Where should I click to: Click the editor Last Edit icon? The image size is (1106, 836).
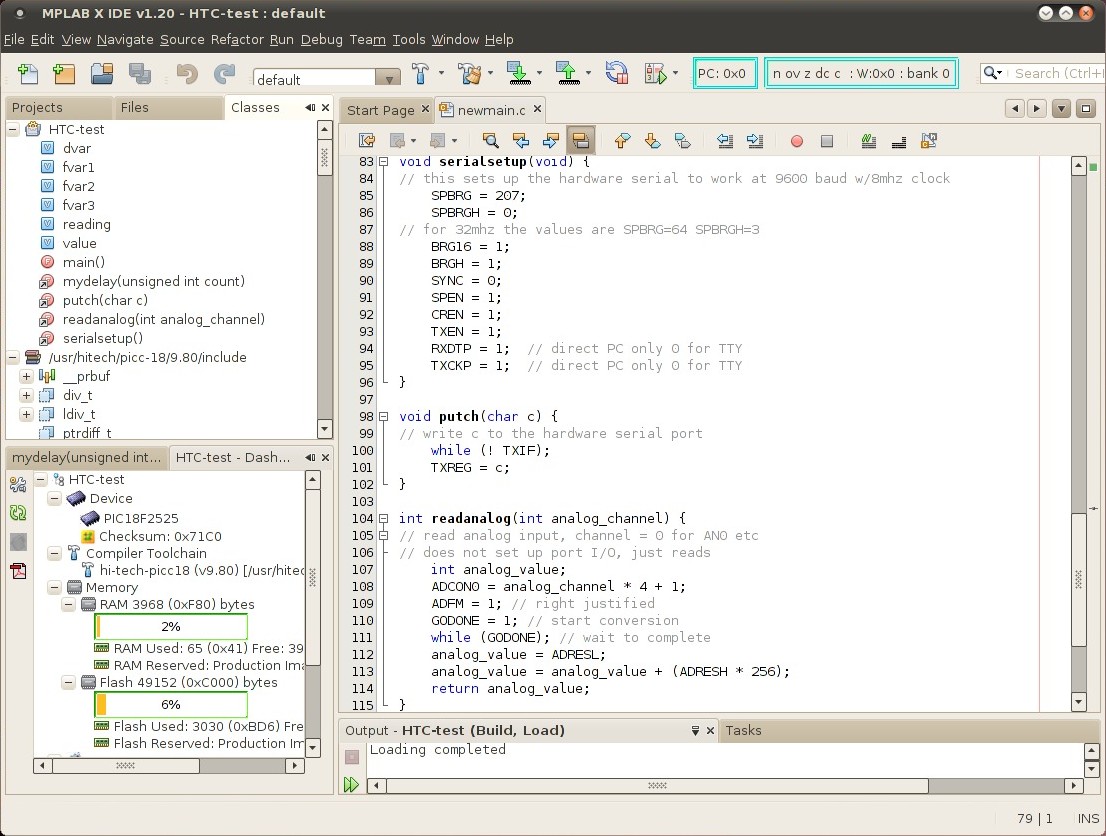pos(367,140)
